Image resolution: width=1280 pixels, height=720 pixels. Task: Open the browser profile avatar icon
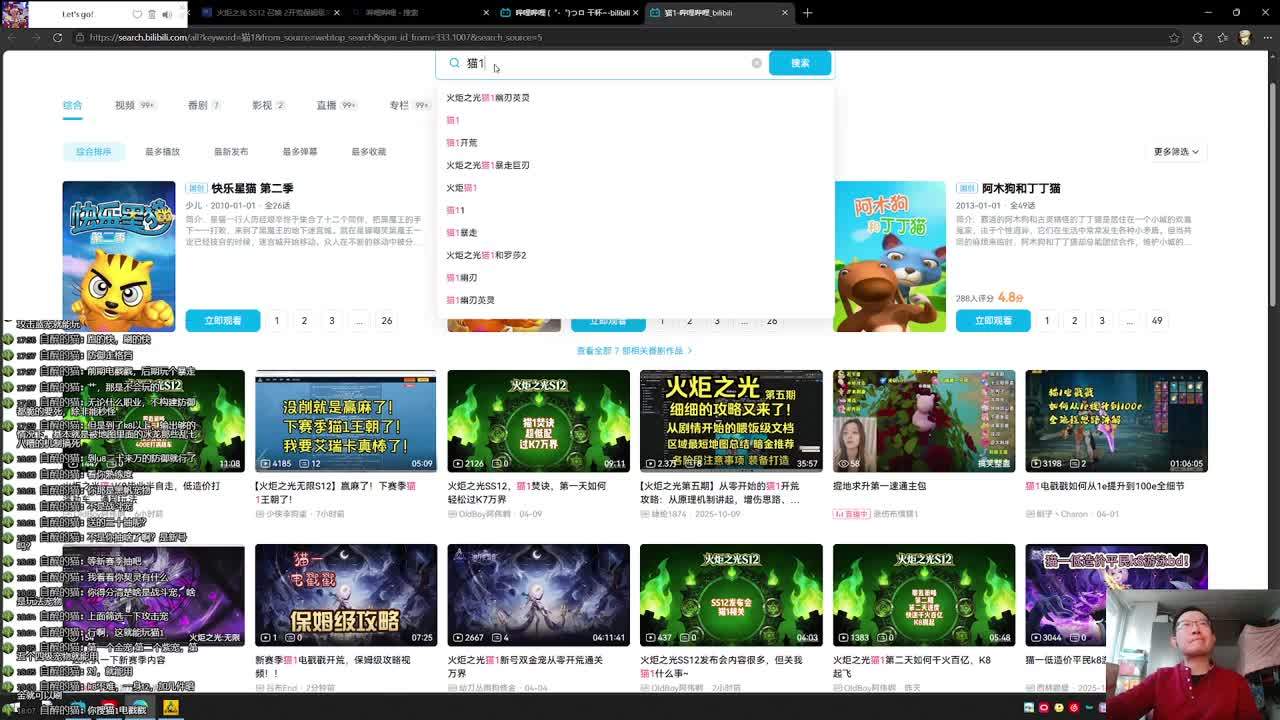coord(1245,37)
